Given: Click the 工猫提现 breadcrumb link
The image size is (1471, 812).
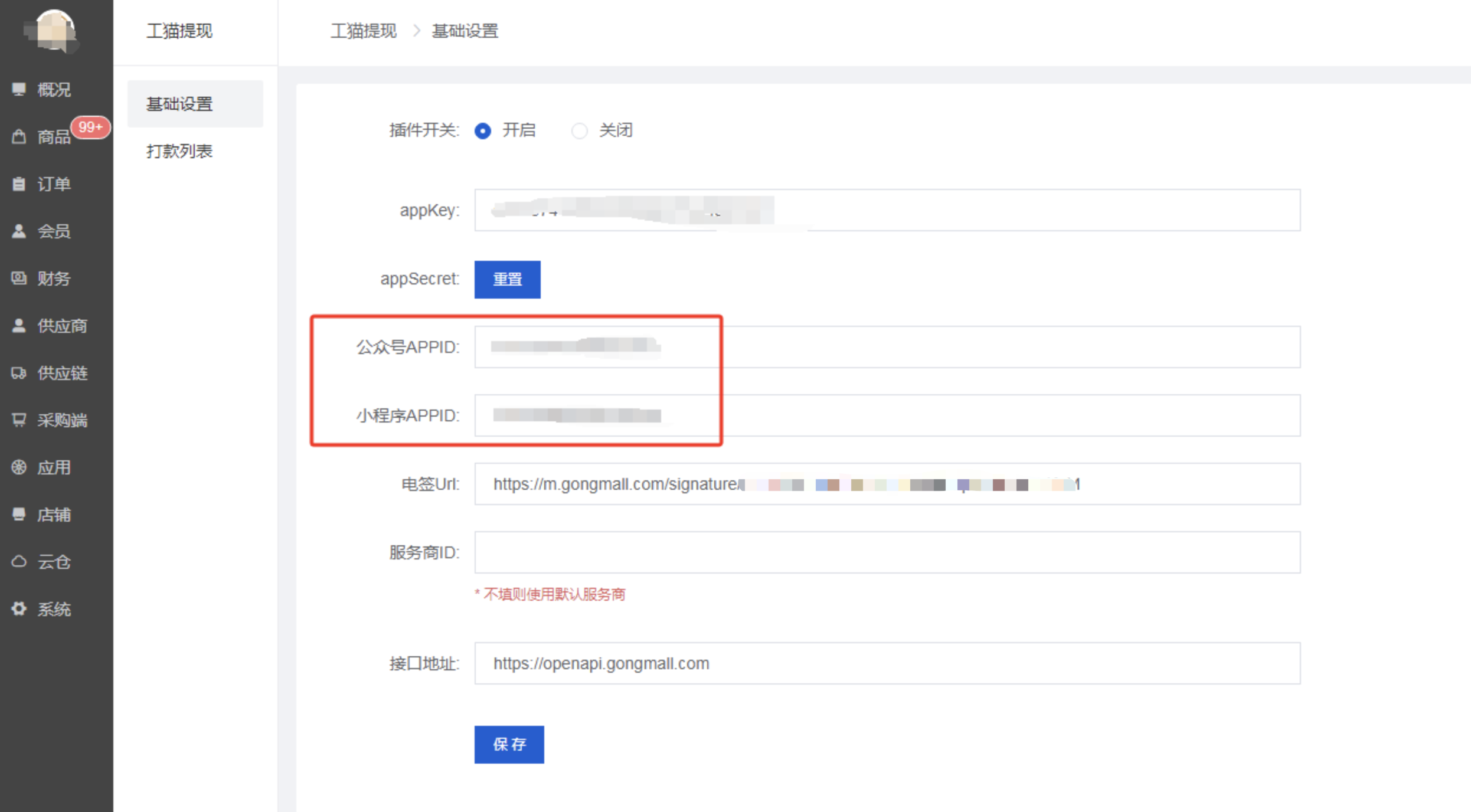Looking at the screenshot, I should (363, 31).
